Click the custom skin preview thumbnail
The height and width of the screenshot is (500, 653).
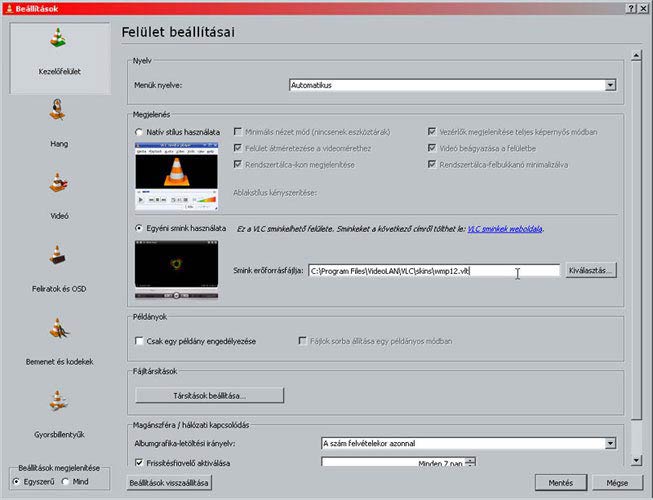177,269
